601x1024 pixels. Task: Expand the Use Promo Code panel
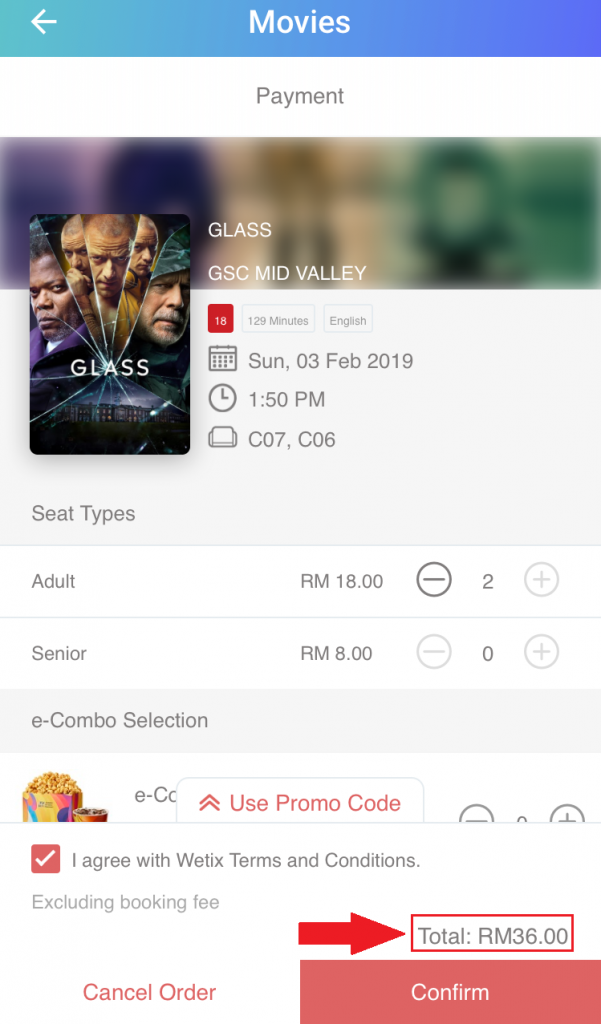[x=300, y=803]
